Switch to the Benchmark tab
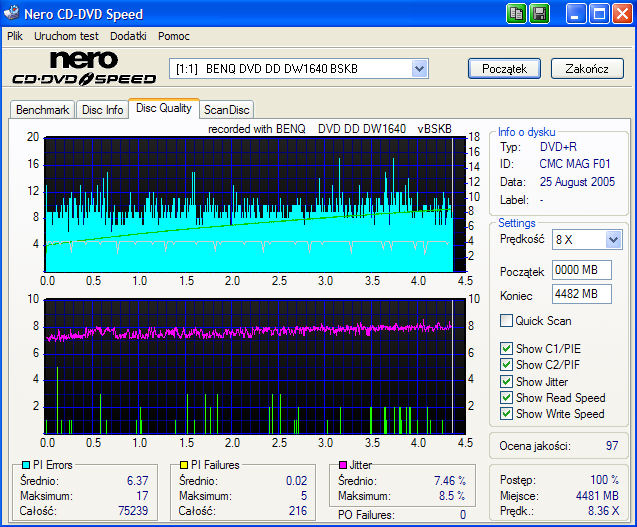637x527 pixels. [x=42, y=110]
